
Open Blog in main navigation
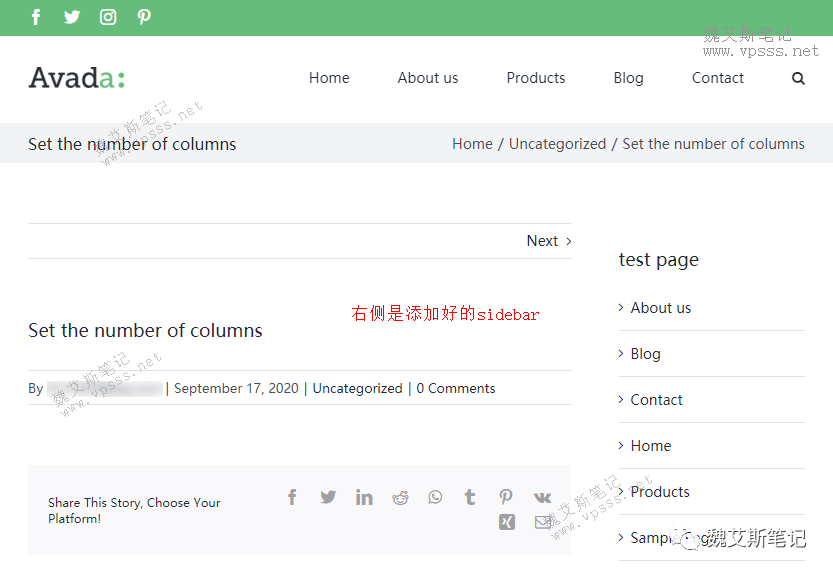pyautogui.click(x=628, y=78)
